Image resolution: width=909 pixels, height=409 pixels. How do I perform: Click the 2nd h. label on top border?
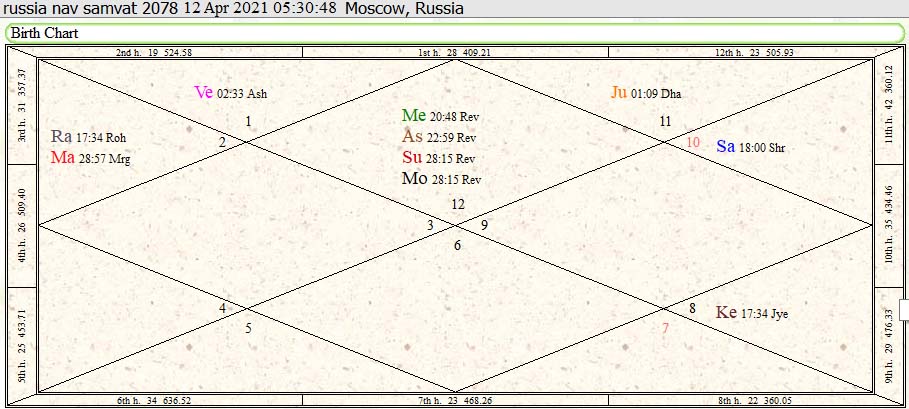pyautogui.click(x=154, y=52)
